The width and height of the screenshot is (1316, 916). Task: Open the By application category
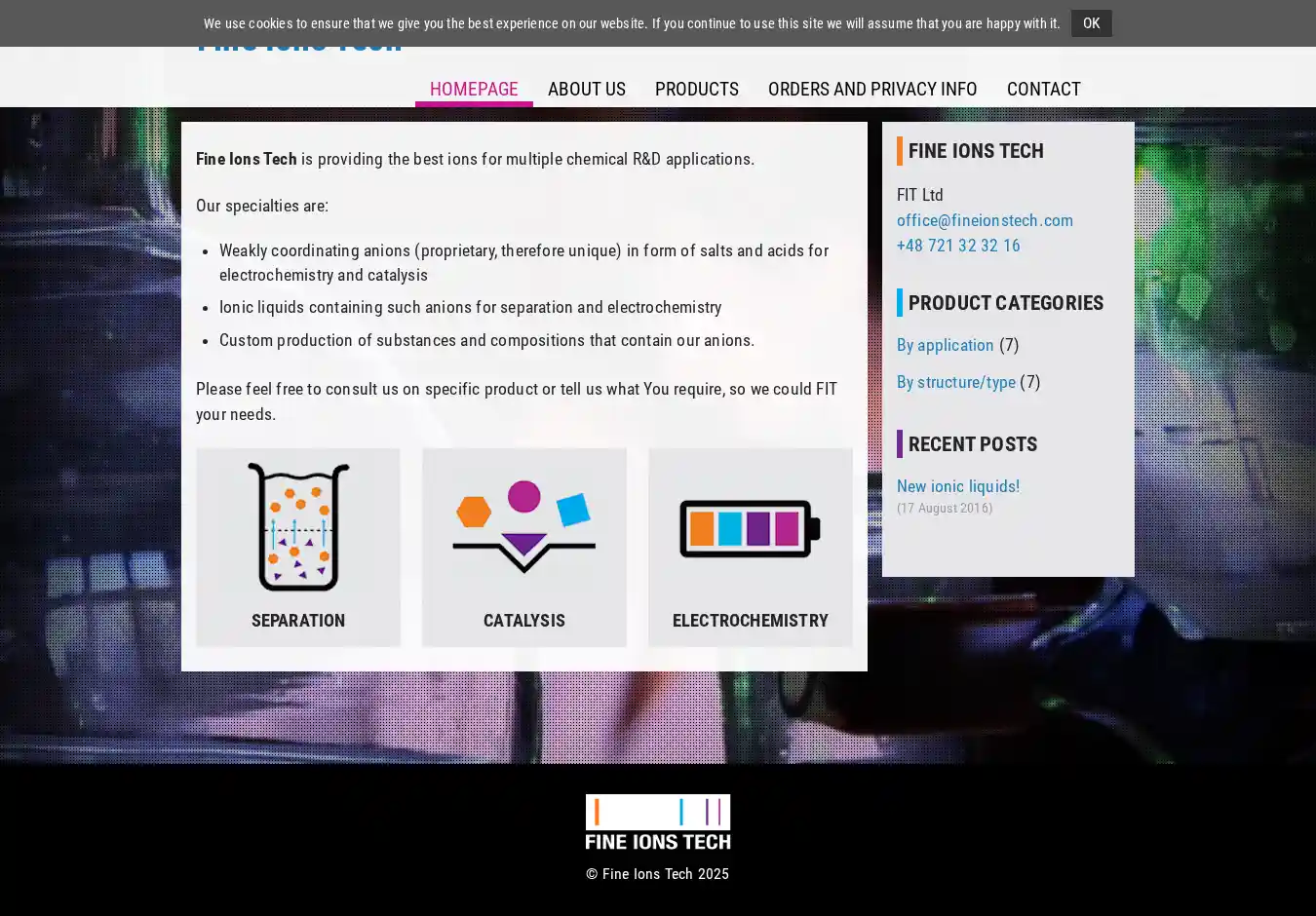pyautogui.click(x=945, y=345)
